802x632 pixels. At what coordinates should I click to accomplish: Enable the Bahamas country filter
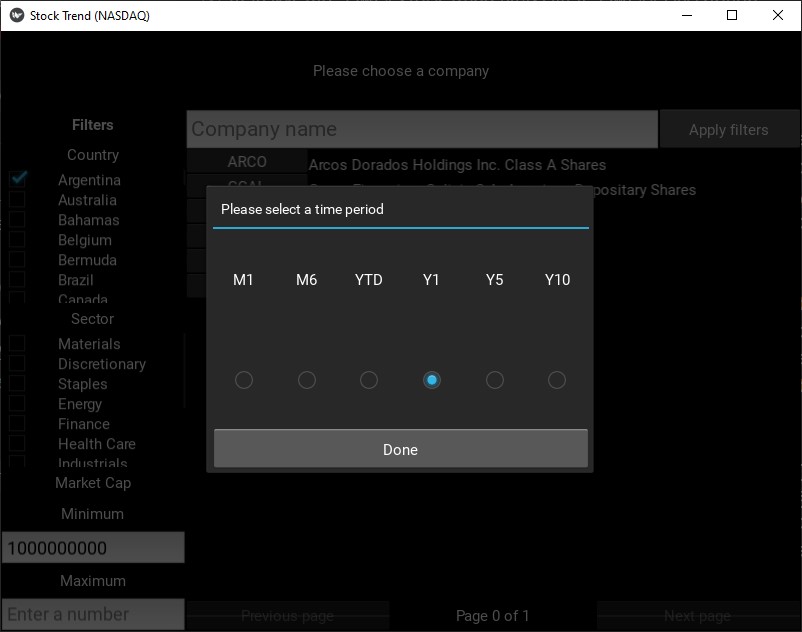click(17, 219)
